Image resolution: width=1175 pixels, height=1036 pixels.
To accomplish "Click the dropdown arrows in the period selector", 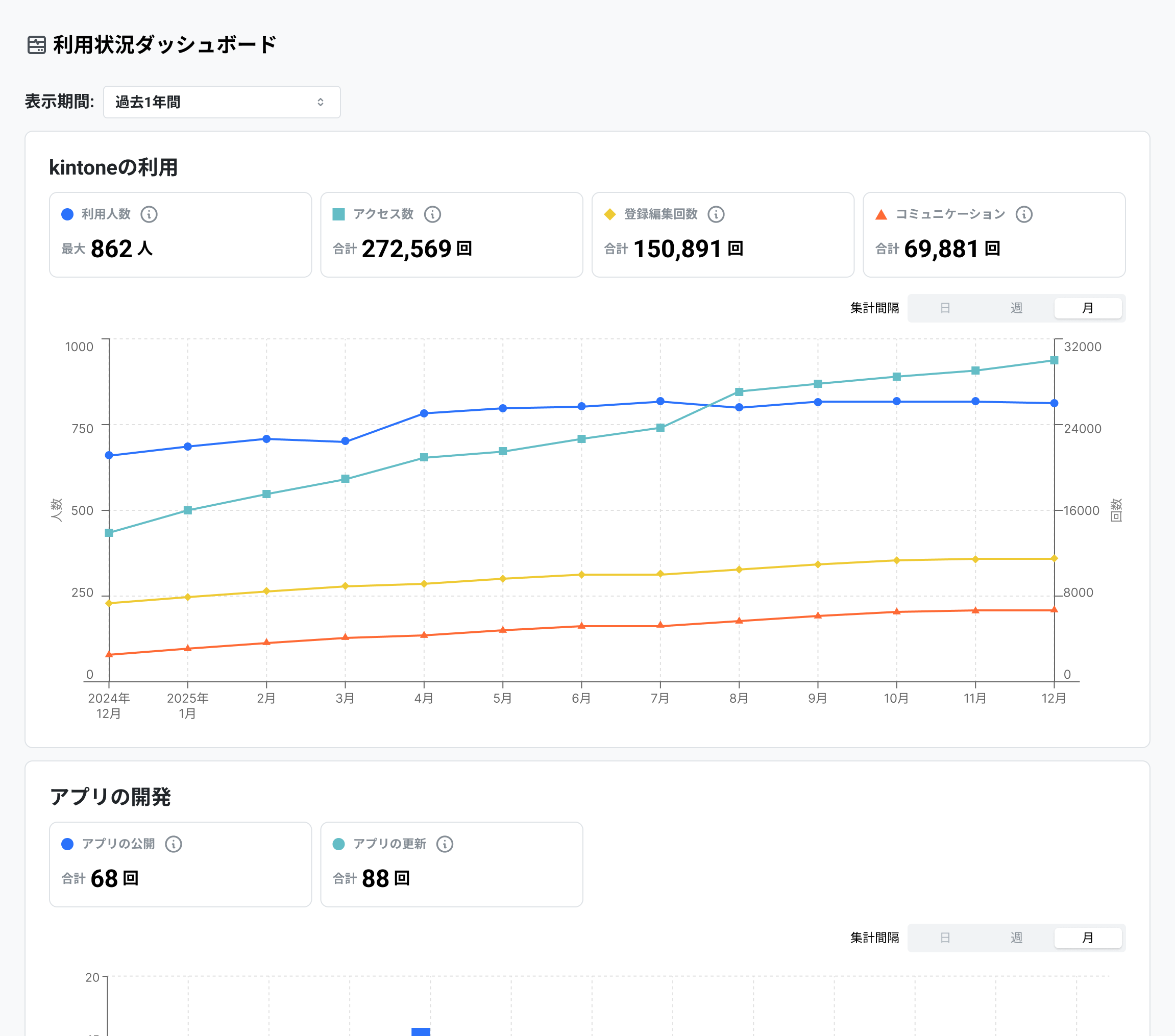I will 321,103.
